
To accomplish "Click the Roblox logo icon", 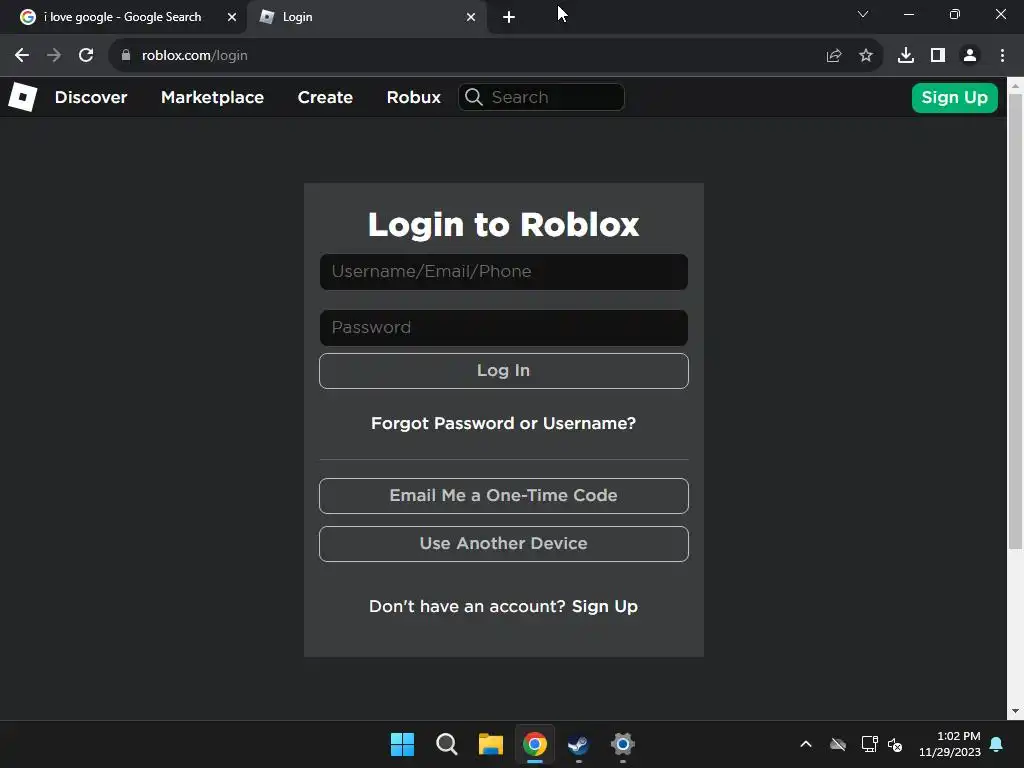I will 23,97.
